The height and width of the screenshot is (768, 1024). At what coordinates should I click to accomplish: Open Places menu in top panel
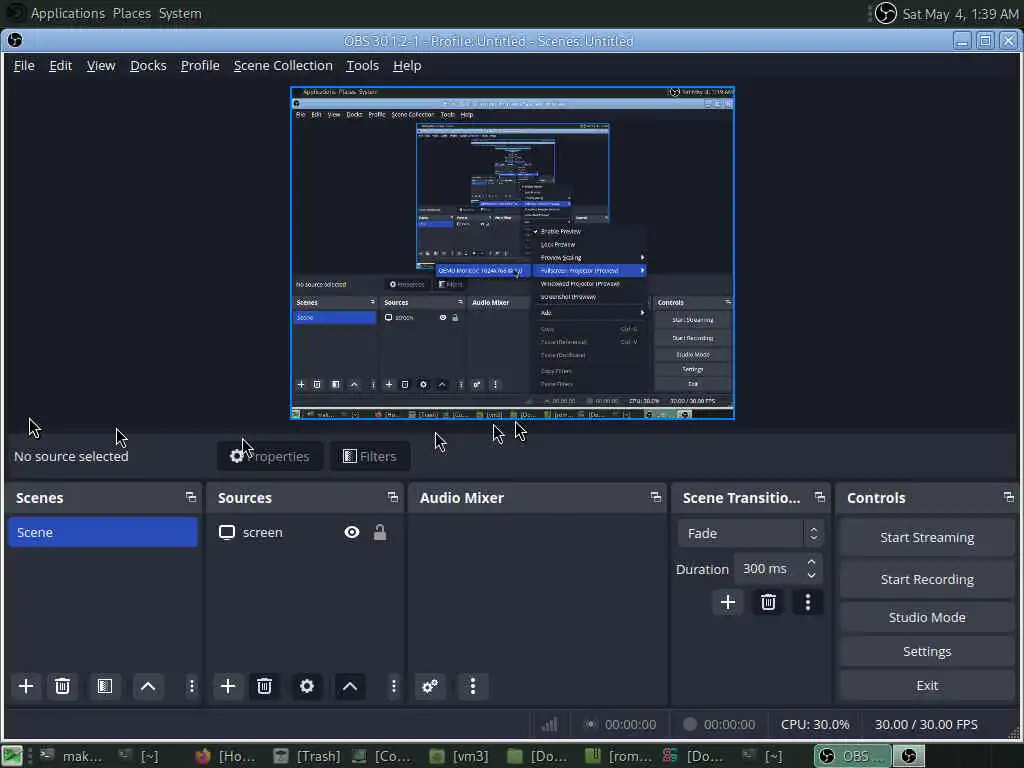[131, 13]
